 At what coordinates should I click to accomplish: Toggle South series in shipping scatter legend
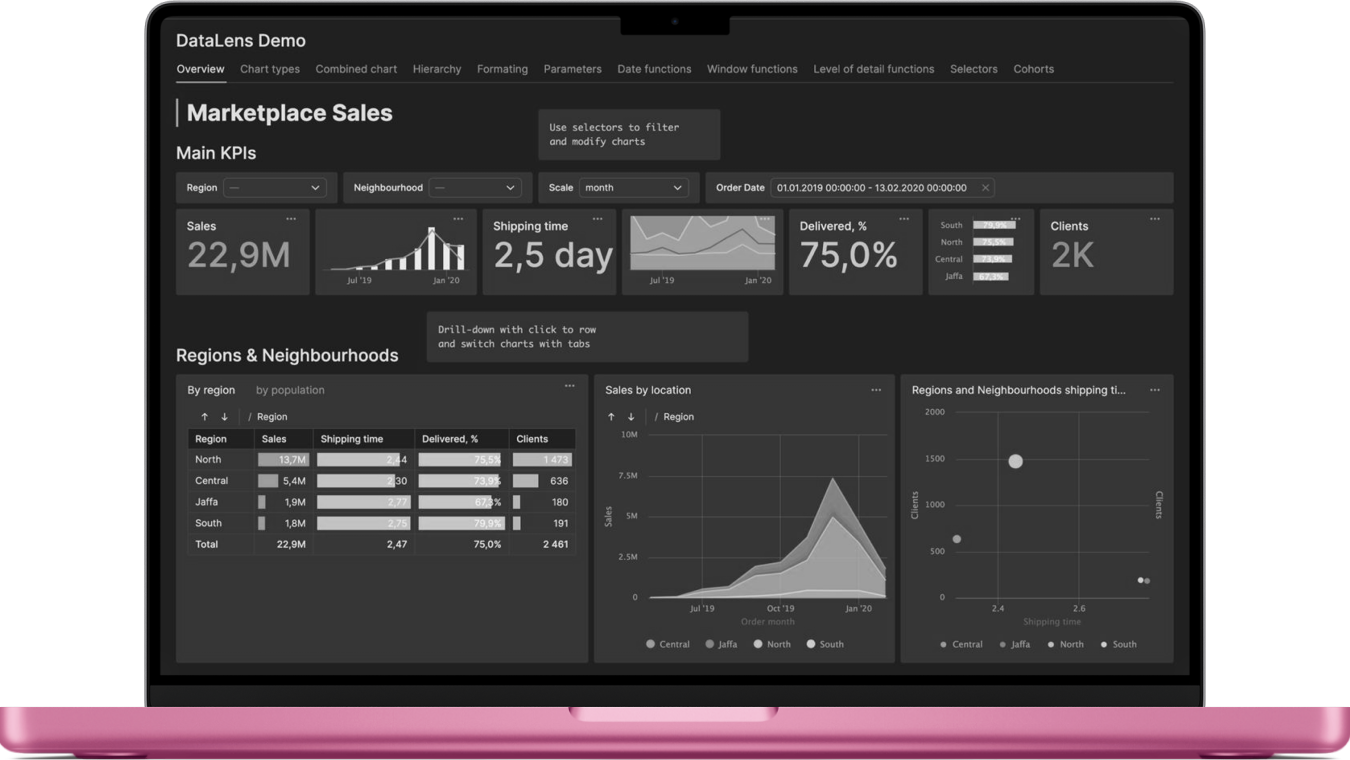coord(1118,644)
